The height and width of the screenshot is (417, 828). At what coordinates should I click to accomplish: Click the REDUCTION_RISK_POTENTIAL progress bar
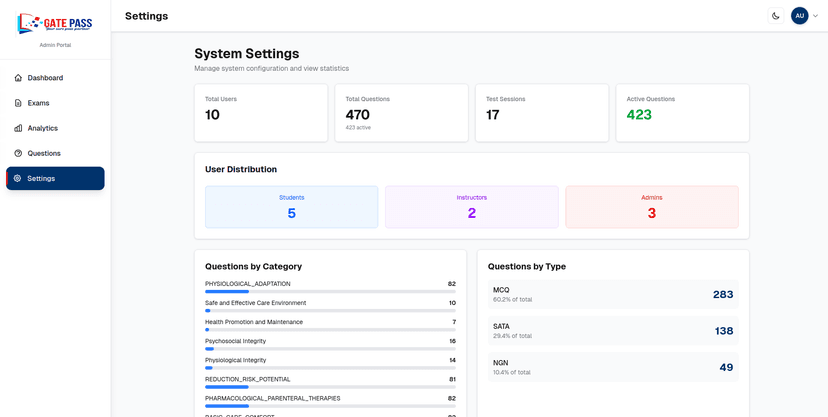pyautogui.click(x=330, y=387)
